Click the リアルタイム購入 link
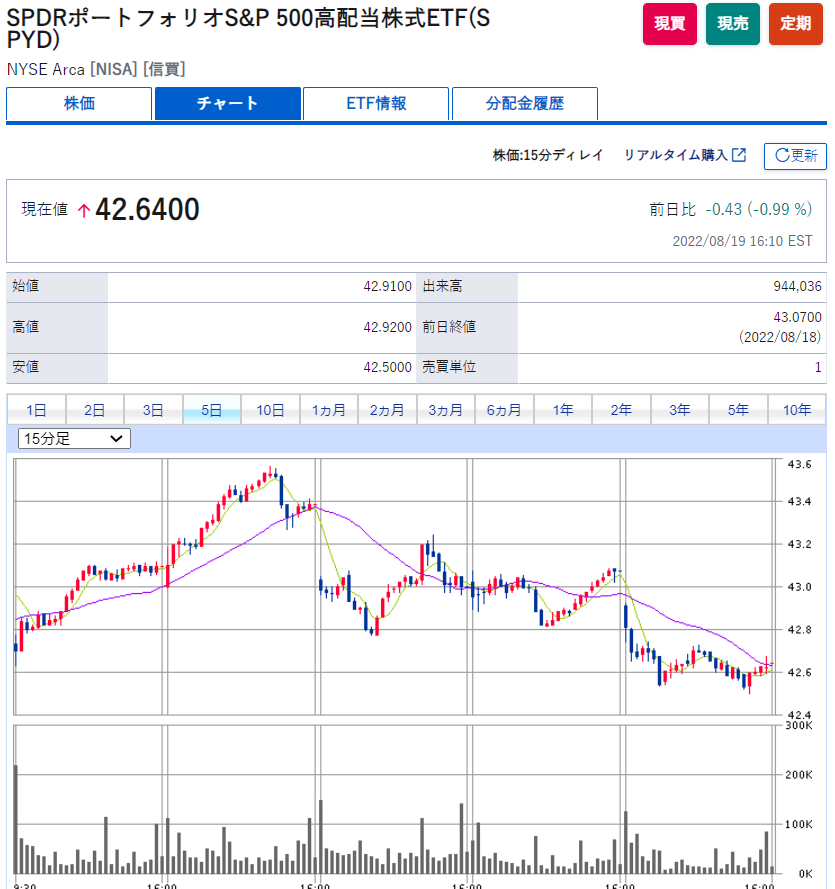 (x=675, y=155)
